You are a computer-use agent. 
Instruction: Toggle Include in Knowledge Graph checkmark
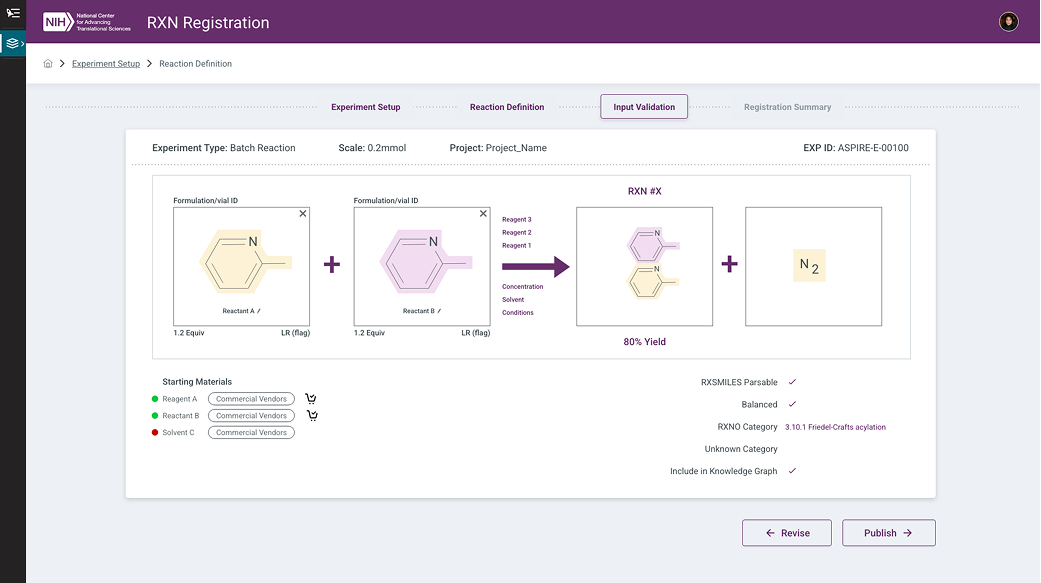(792, 471)
